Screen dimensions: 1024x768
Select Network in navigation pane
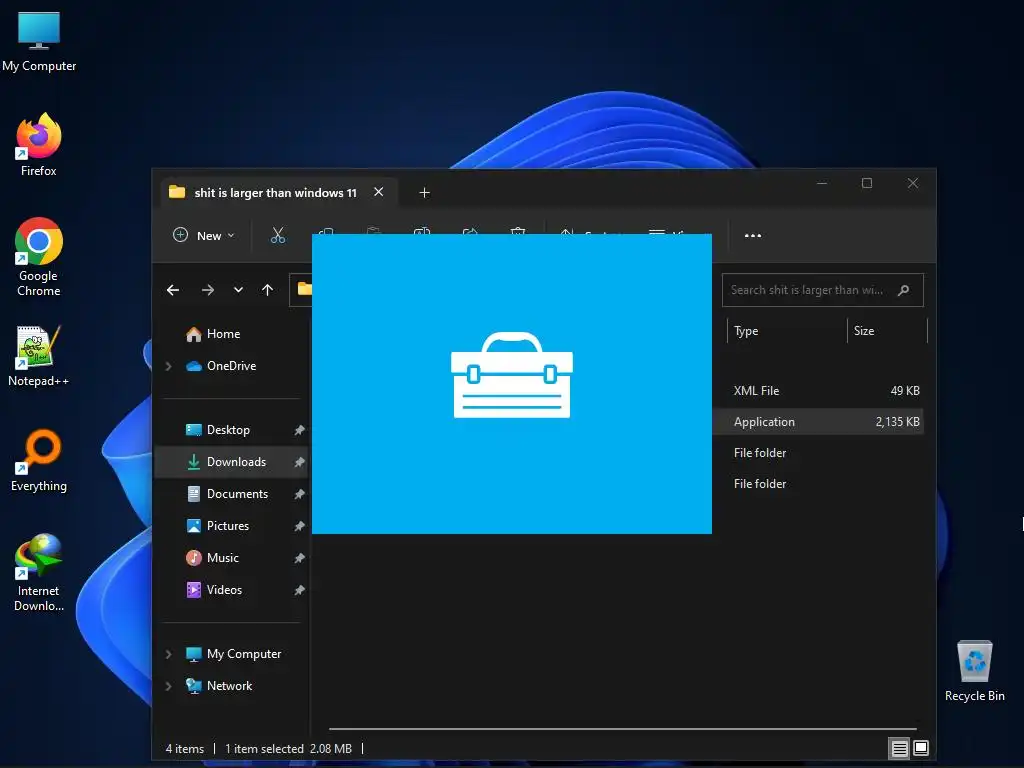coord(219,686)
